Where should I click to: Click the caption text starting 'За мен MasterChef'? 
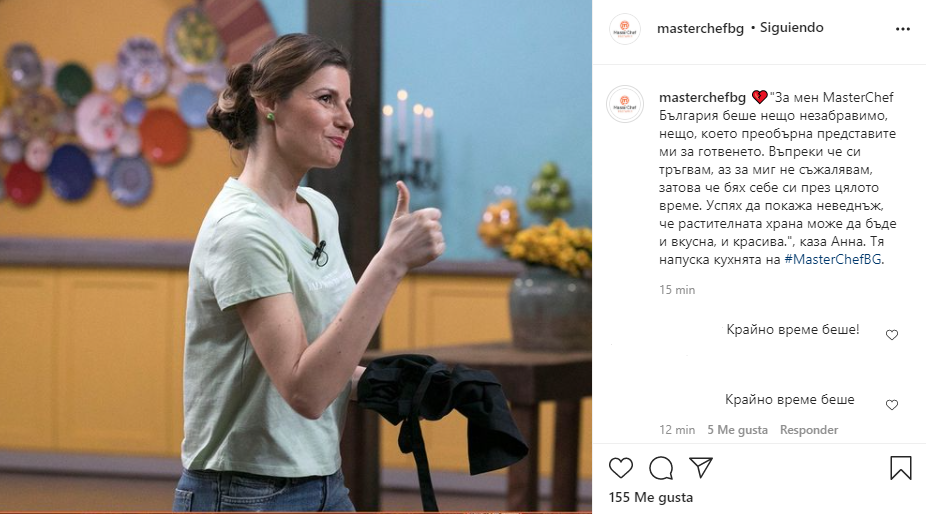[x=778, y=178]
